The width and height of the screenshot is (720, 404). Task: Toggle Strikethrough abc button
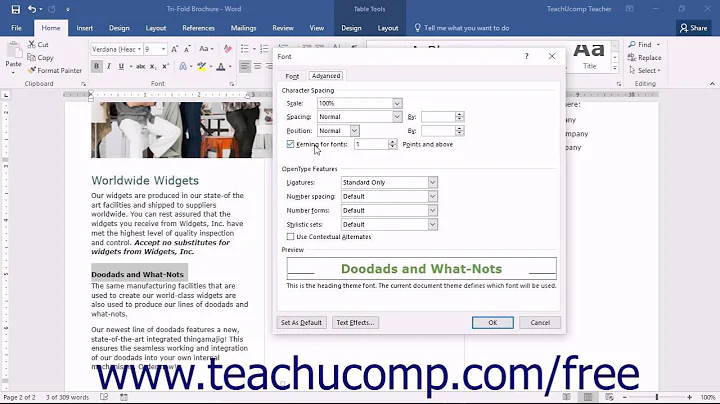(x=141, y=66)
